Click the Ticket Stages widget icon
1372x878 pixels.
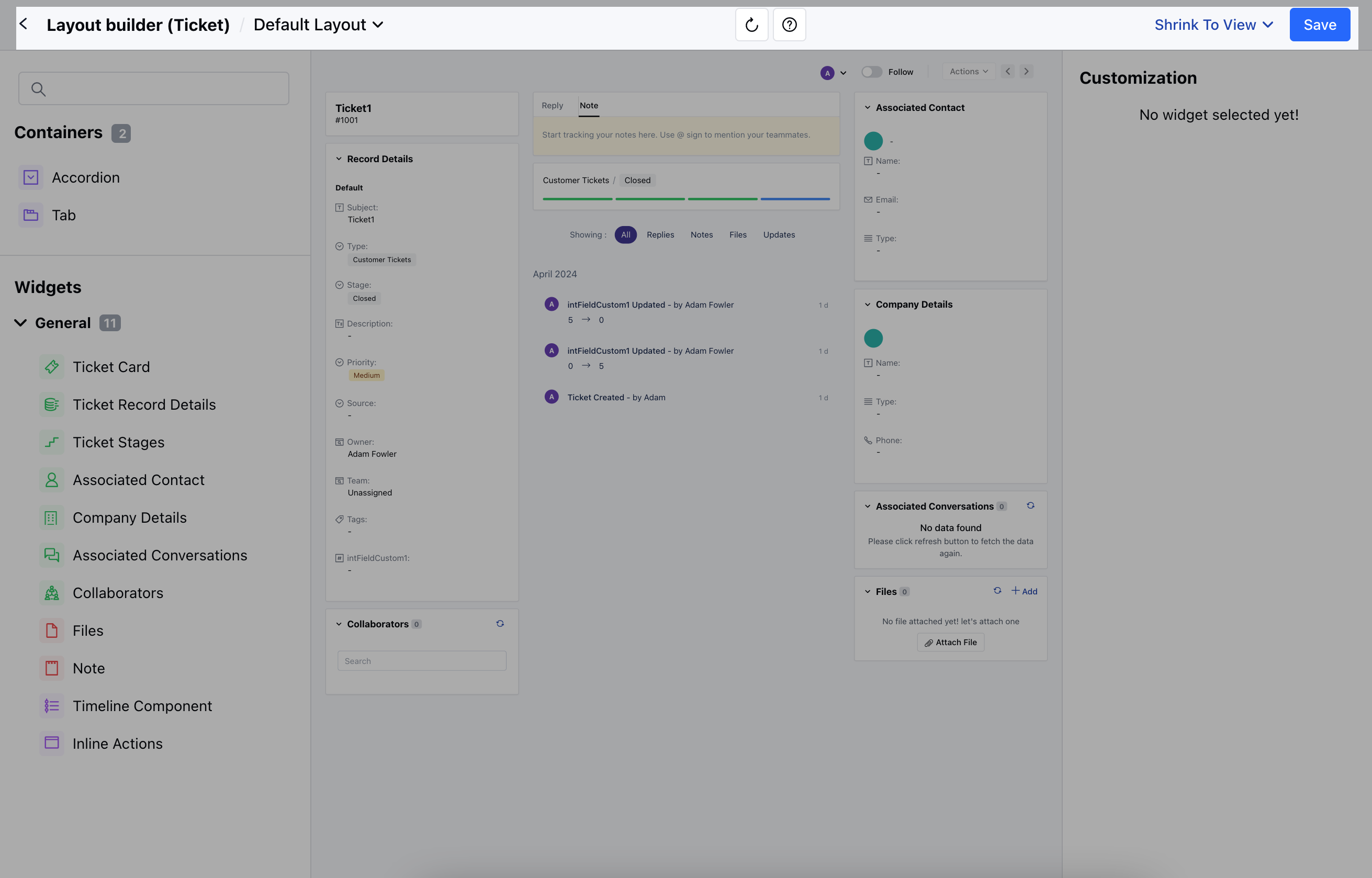[51, 442]
